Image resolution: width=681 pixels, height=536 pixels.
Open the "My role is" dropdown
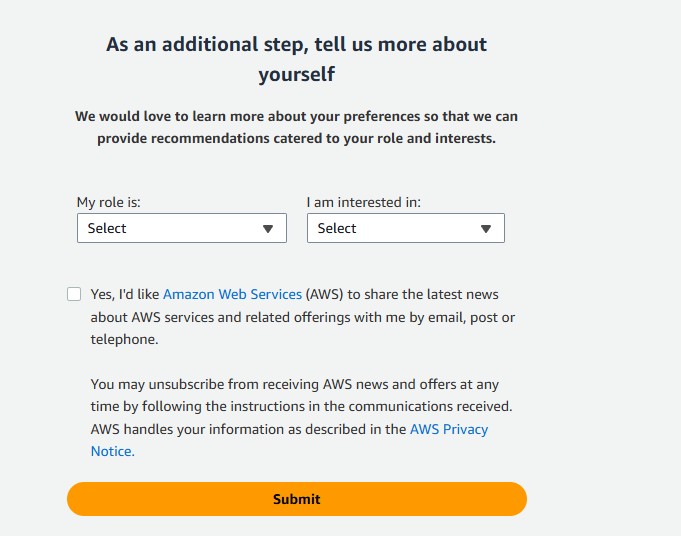click(181, 228)
